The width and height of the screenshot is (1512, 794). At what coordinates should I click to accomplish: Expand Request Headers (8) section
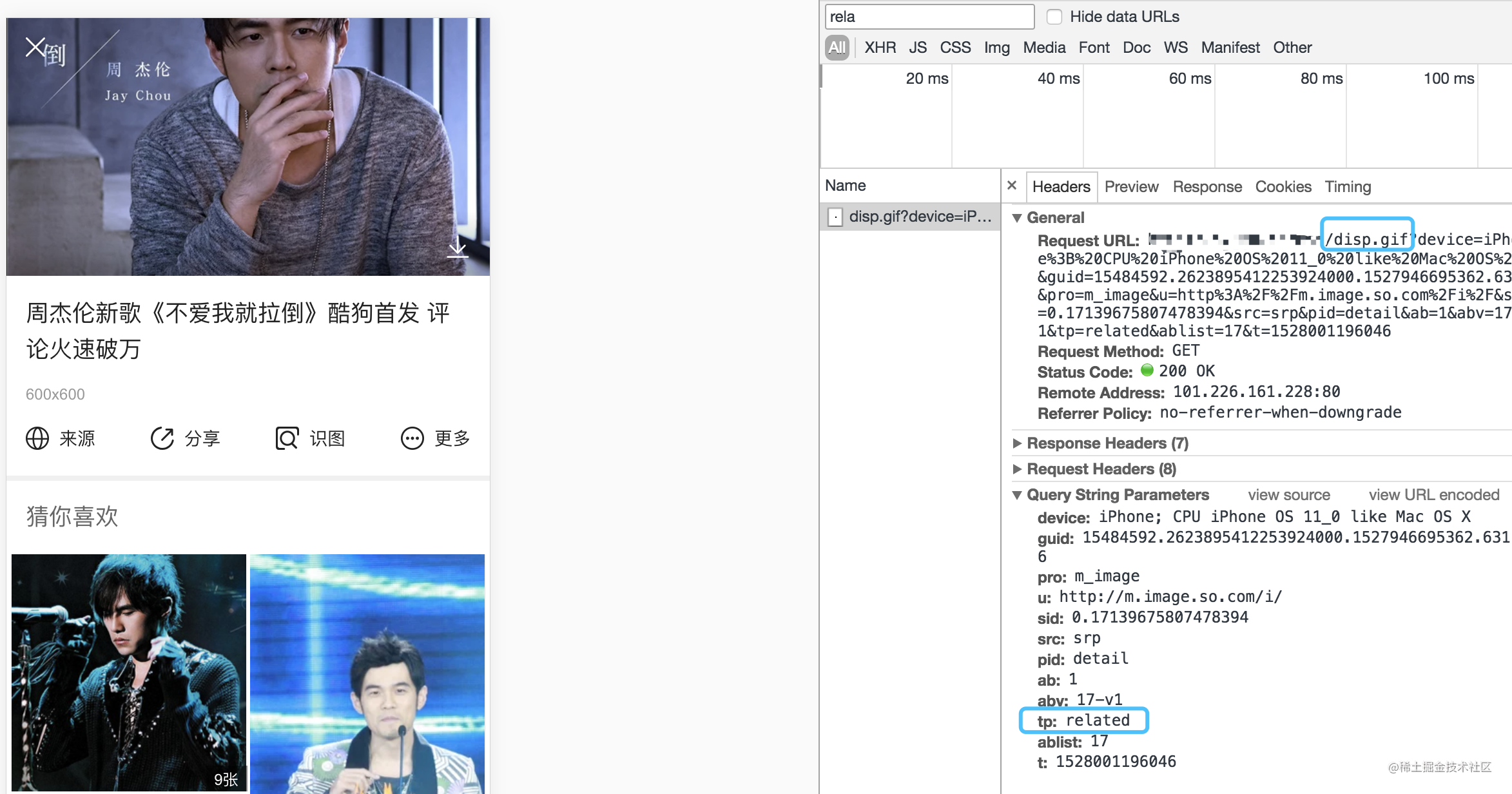1017,469
